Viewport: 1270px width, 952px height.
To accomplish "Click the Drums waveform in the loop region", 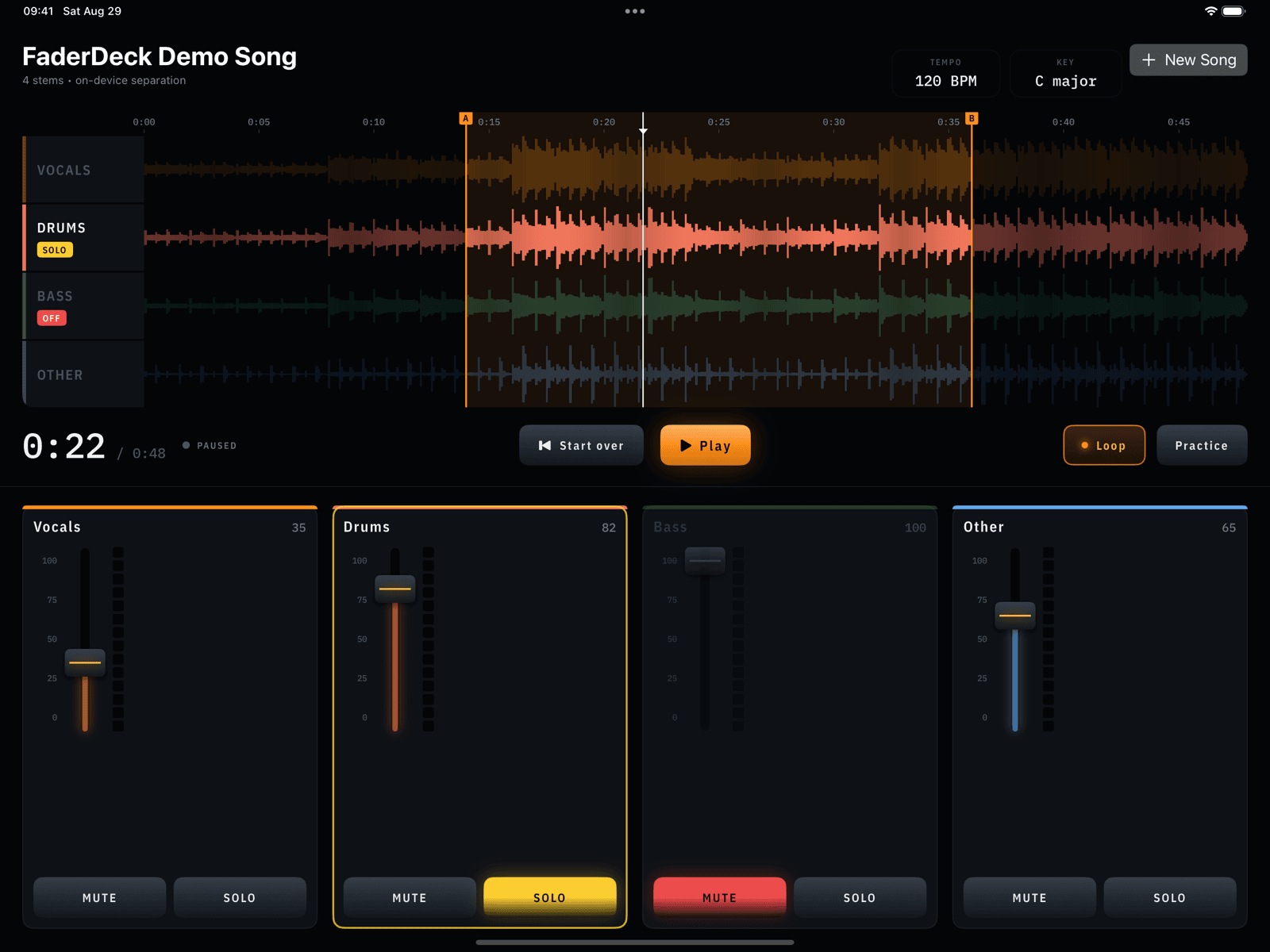I will click(718, 238).
